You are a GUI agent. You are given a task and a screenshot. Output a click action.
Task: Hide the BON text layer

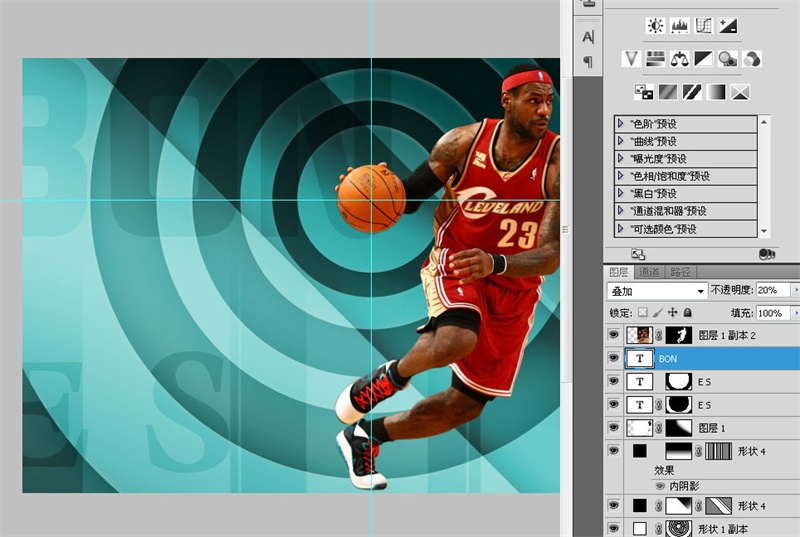(x=614, y=358)
